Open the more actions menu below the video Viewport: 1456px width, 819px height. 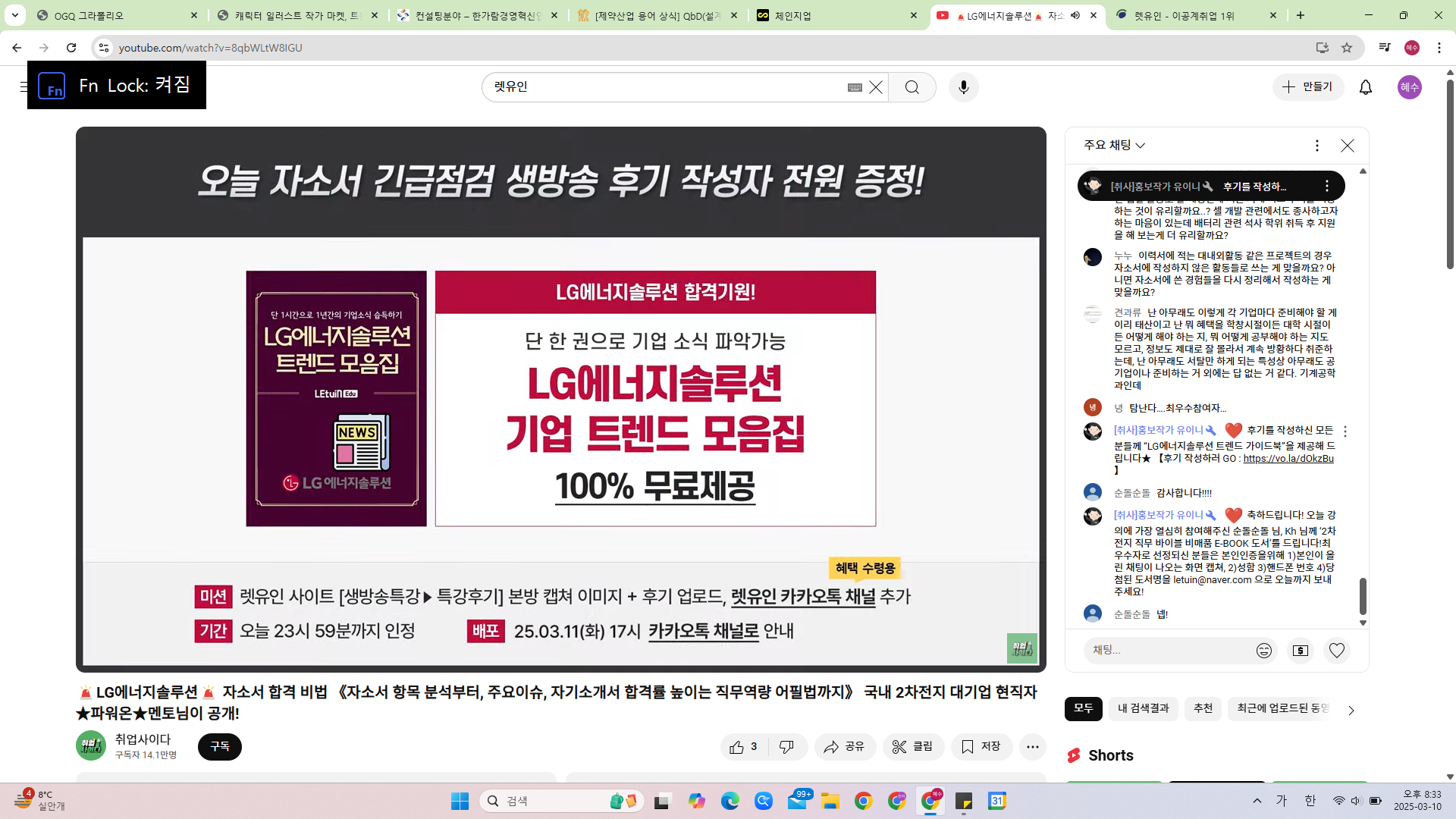(1032, 747)
